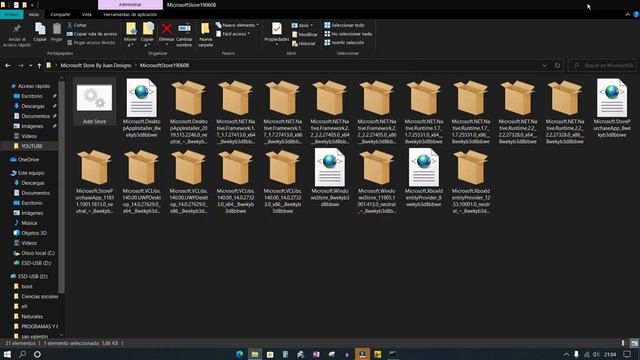Click the Buscar search field

point(602,65)
